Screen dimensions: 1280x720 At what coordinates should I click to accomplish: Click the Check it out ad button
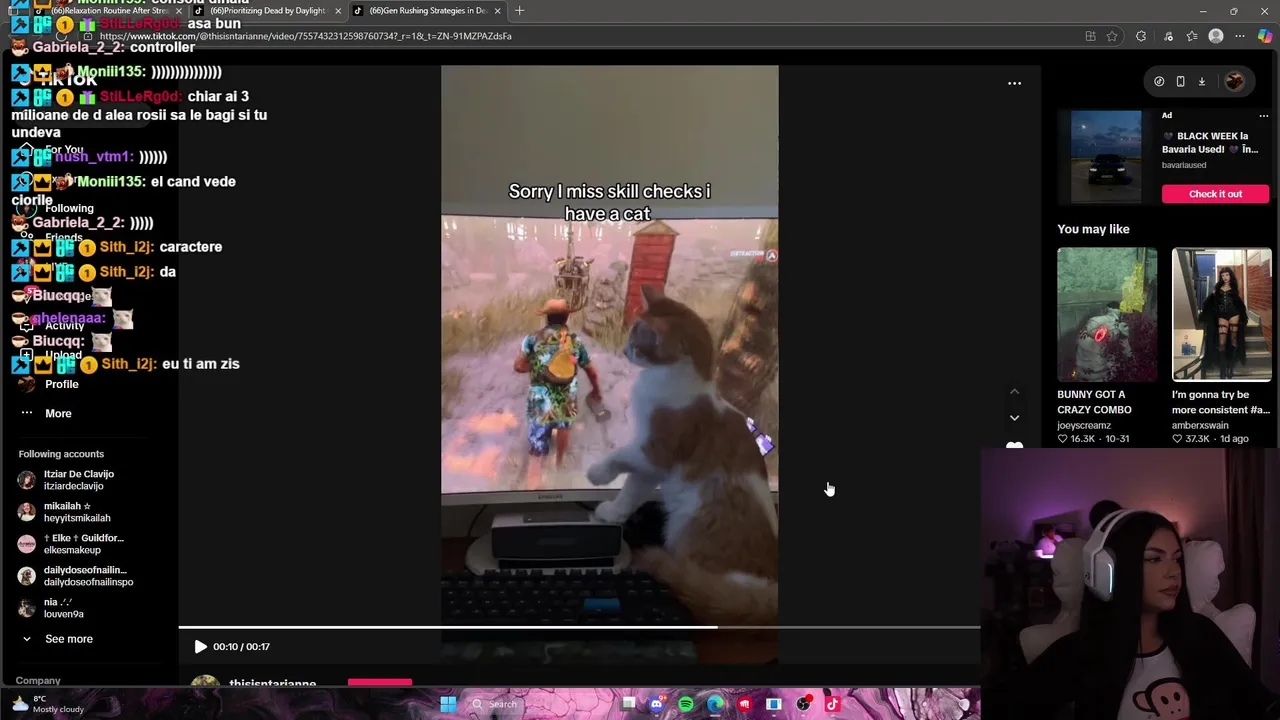1215,194
